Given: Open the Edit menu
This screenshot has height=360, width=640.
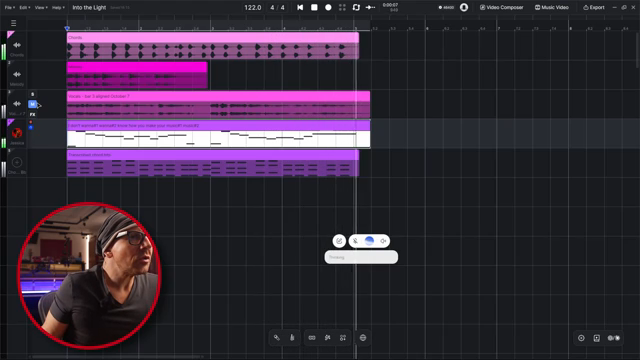Looking at the screenshot, I should pos(24,7).
